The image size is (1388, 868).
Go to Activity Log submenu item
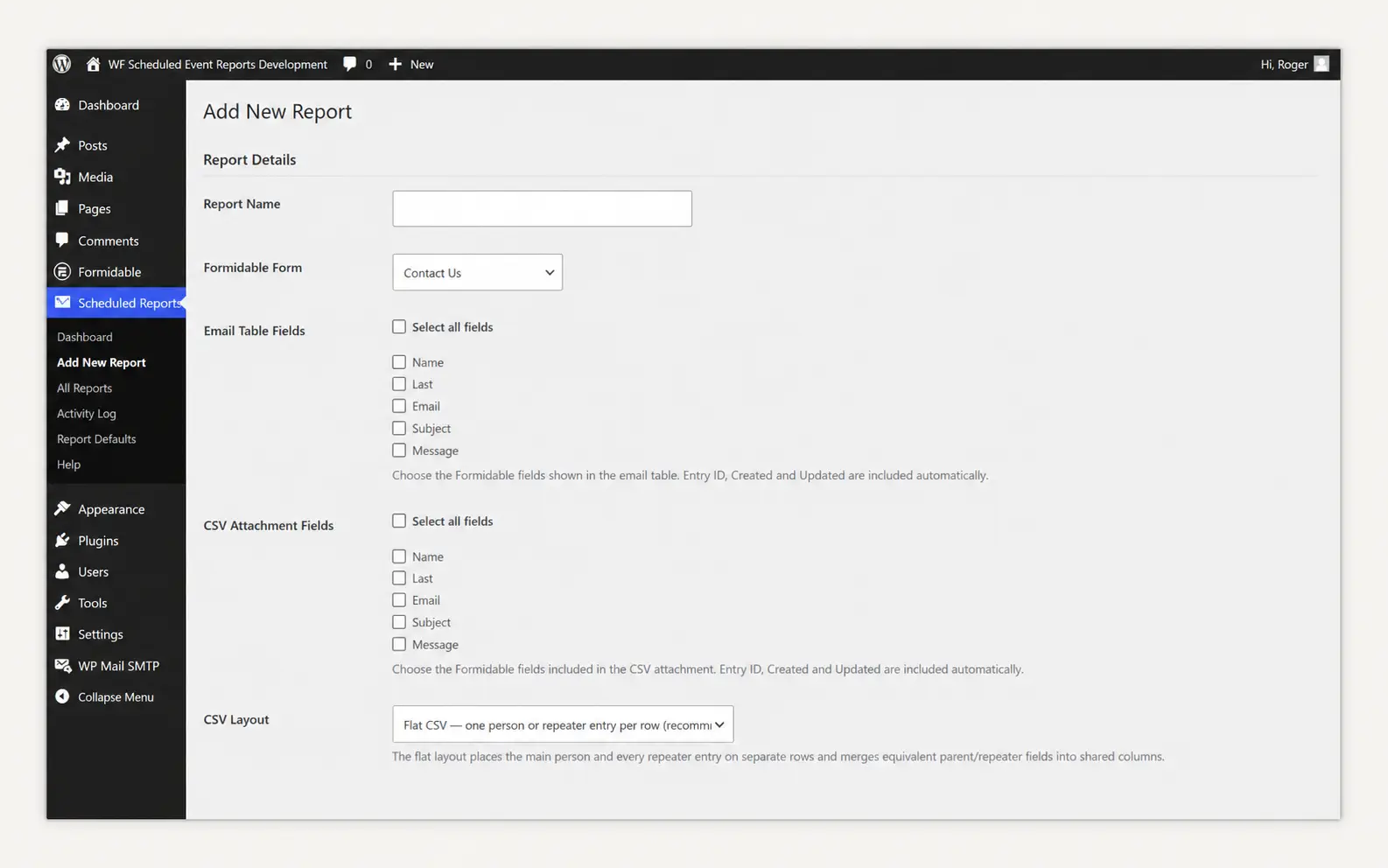pos(87,413)
